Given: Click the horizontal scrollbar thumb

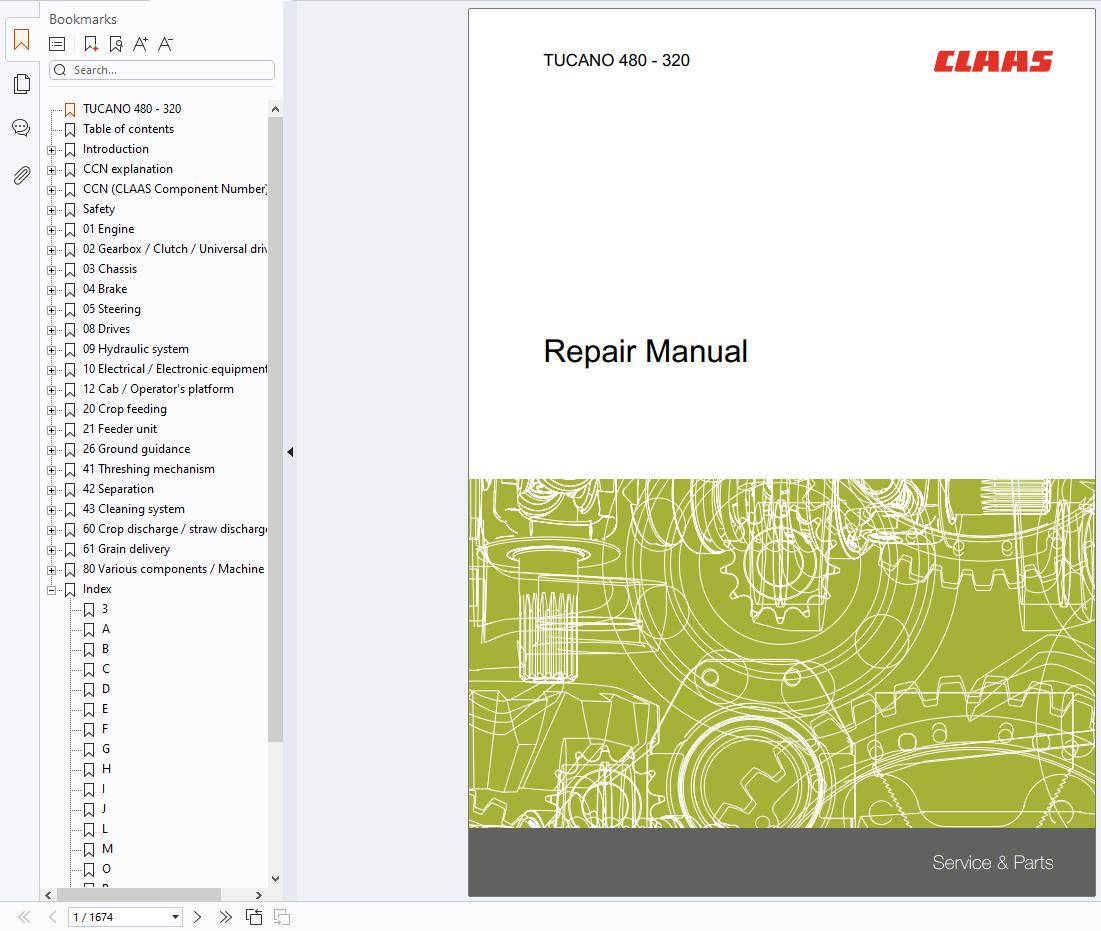Looking at the screenshot, I should (139, 895).
